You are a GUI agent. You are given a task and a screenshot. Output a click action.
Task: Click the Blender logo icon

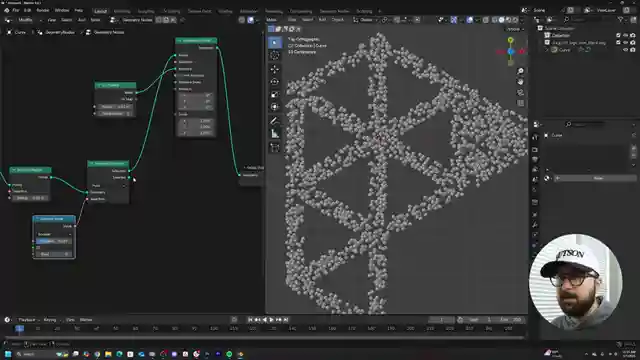[7, 10]
